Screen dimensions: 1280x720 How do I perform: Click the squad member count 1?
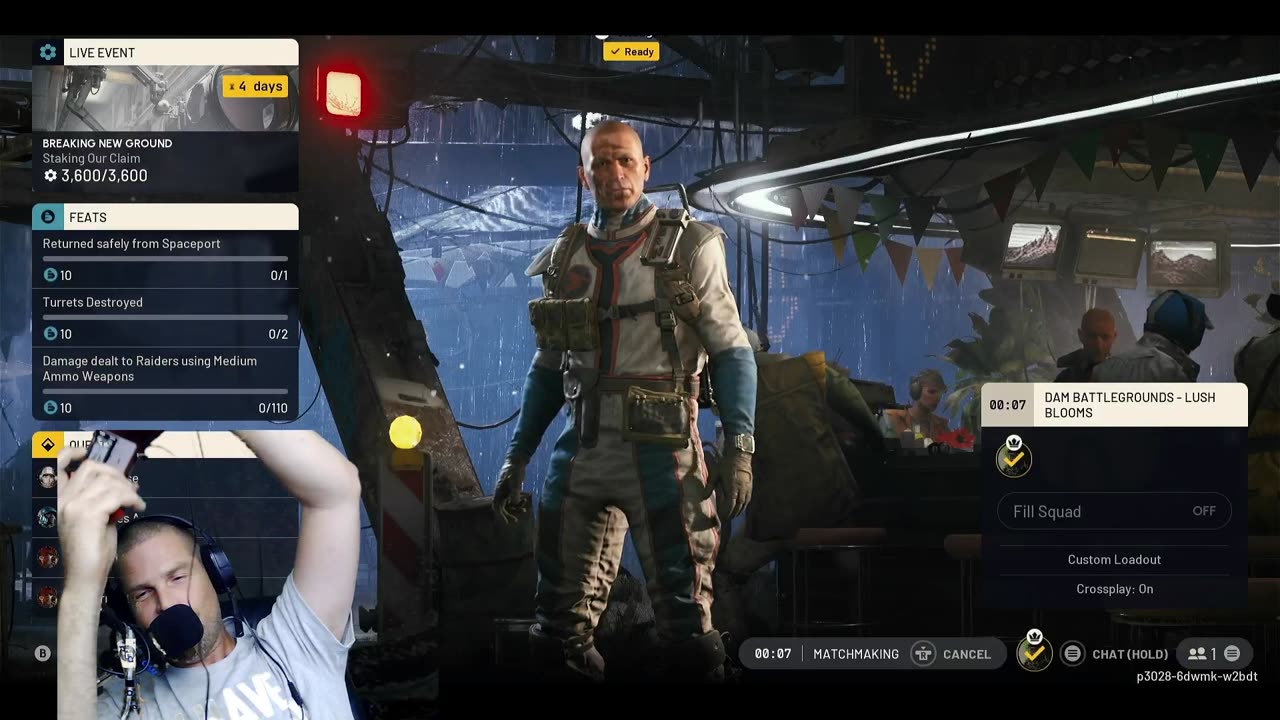pos(1214,654)
